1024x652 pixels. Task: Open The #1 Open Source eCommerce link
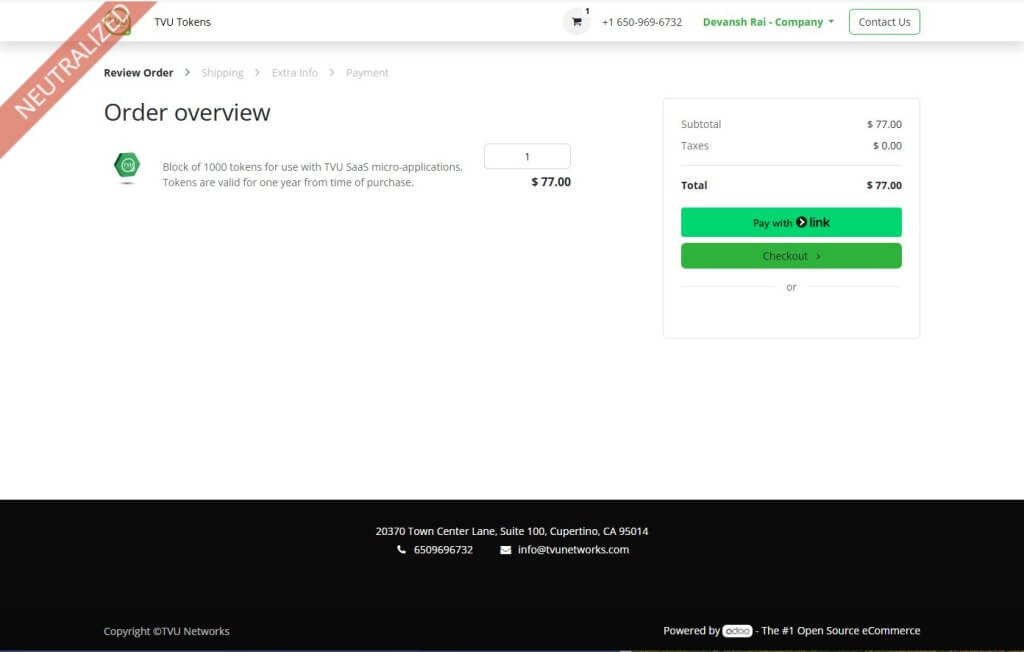pos(841,631)
